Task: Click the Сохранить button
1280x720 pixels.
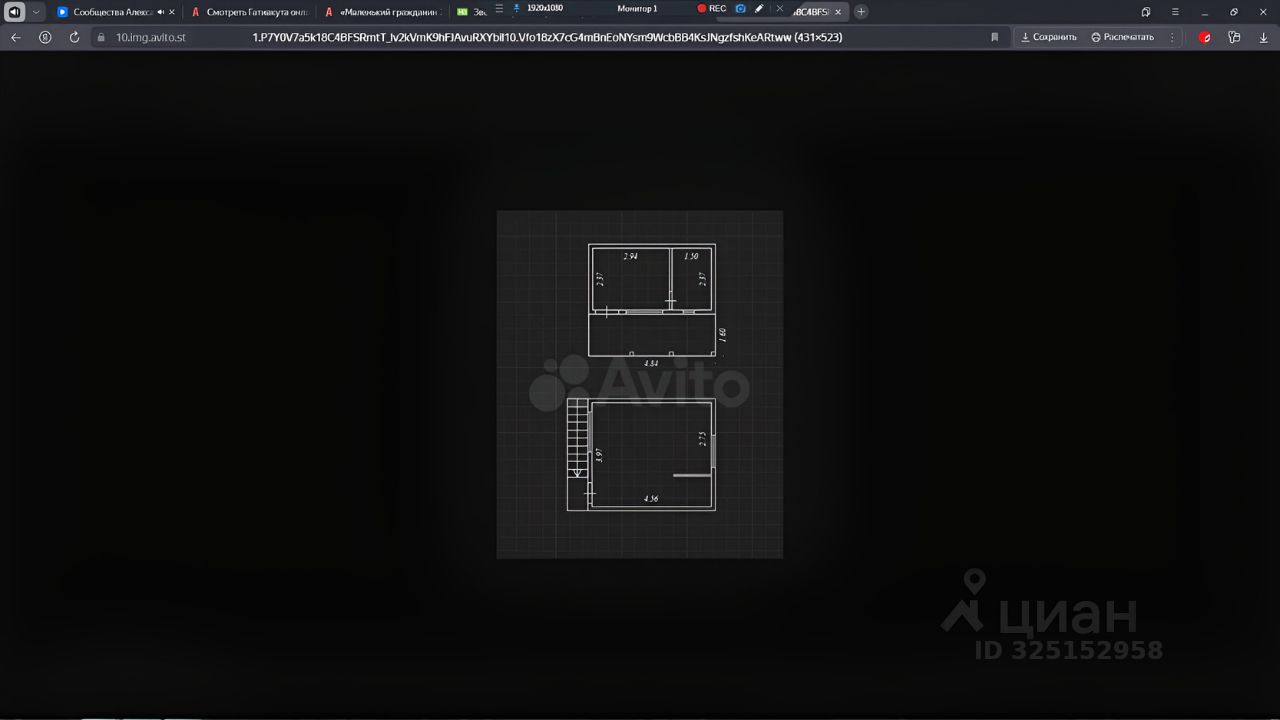Action: tap(1048, 37)
